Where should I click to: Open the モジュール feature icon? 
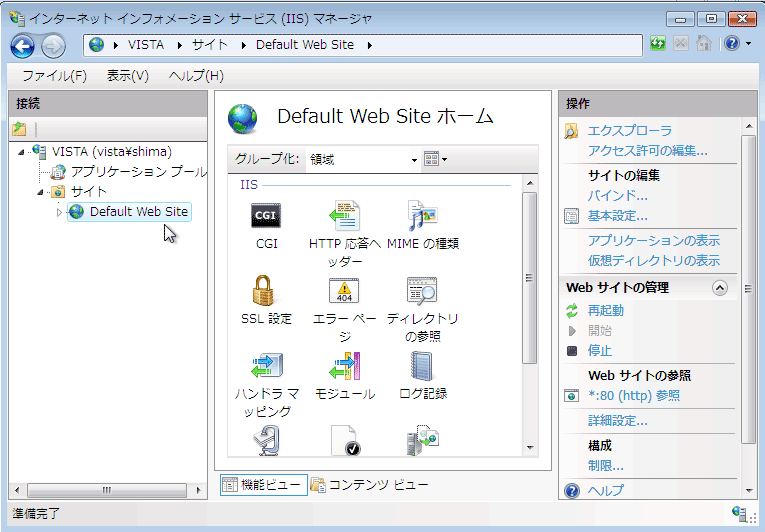344,366
